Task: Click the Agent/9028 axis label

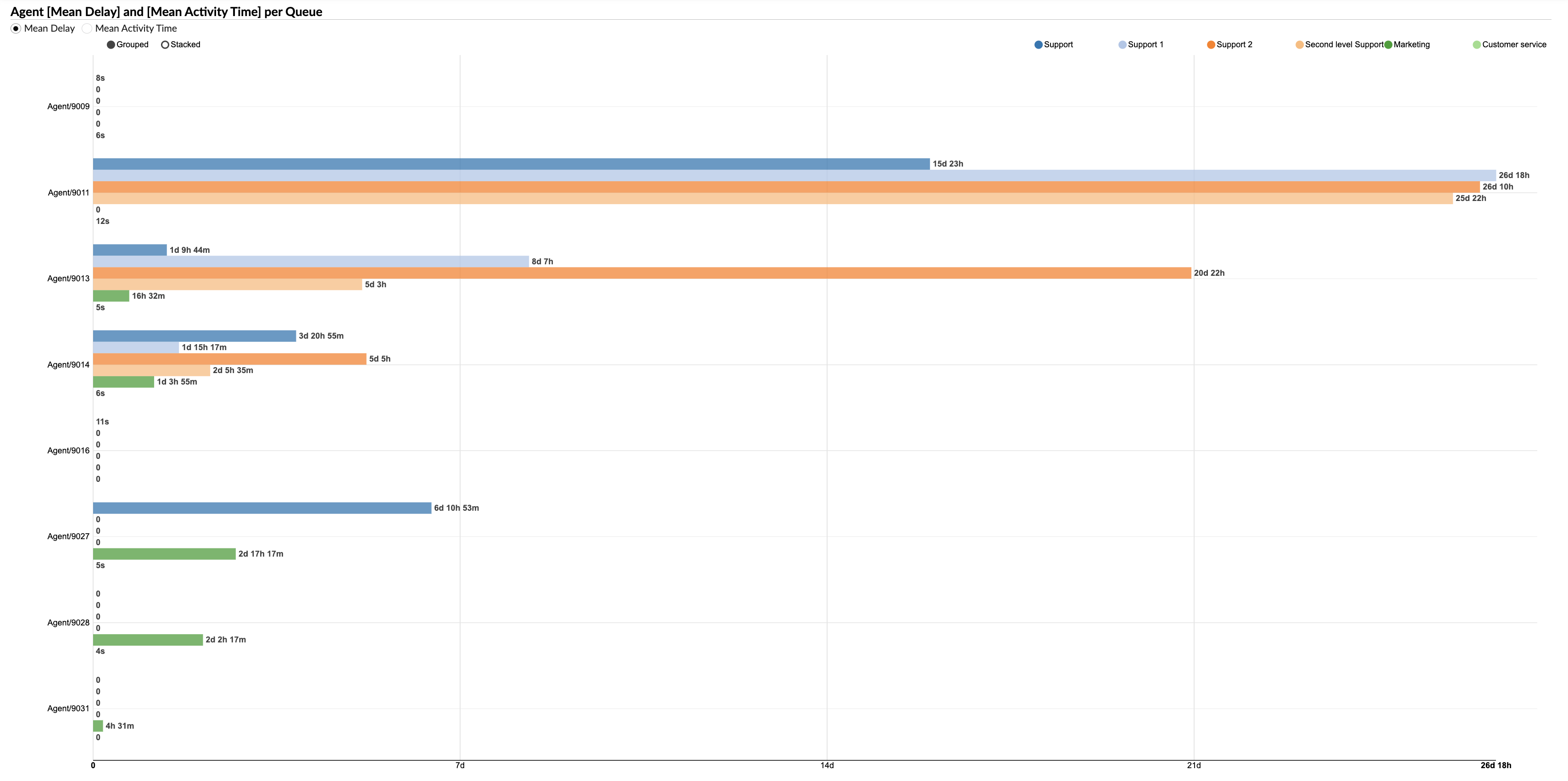Action: pyautogui.click(x=68, y=623)
